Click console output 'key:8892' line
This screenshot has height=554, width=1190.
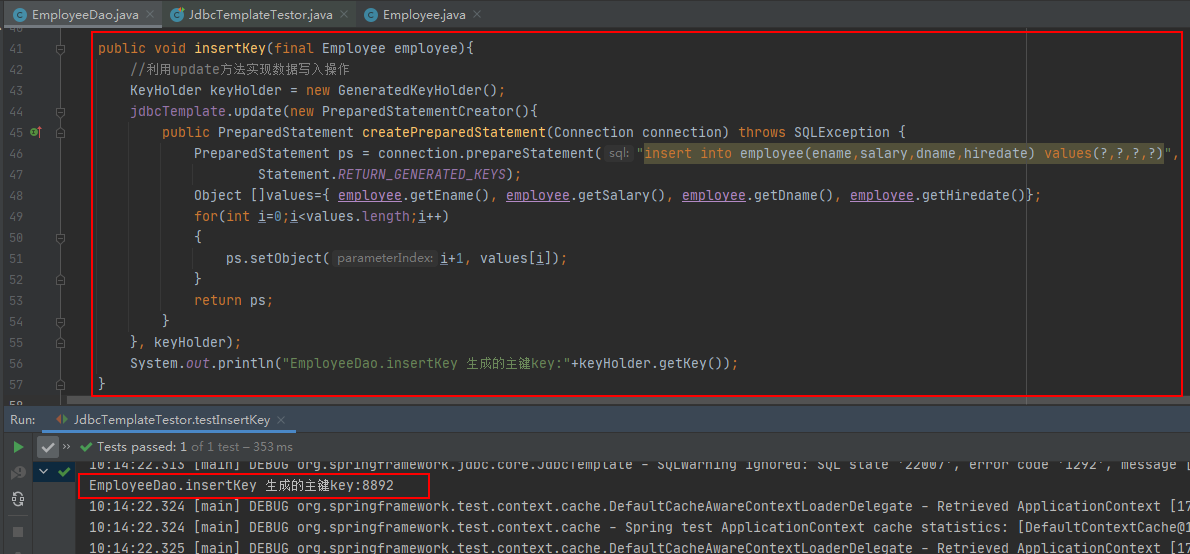click(241, 485)
